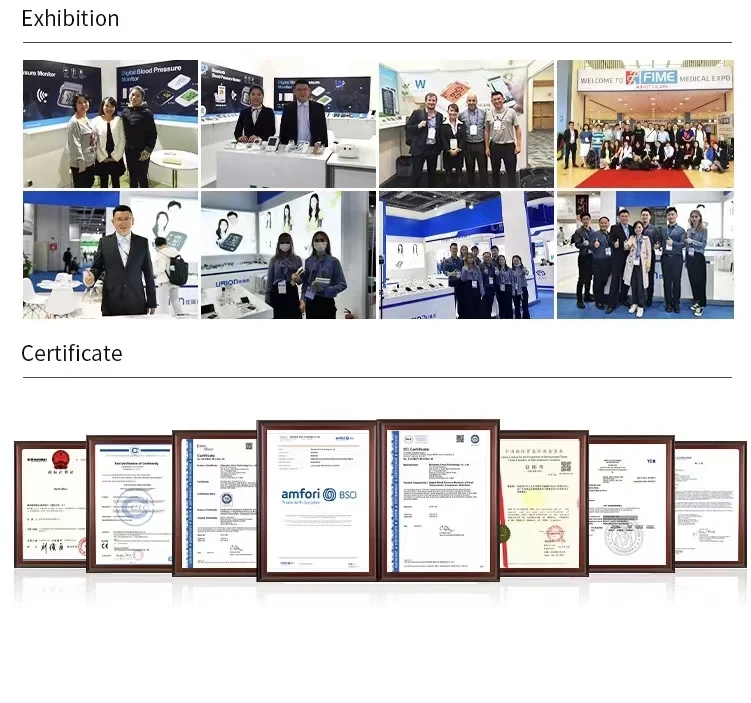Screen dimensions: 751x703
Task: Click the "Exhibition" section heading
Action: pyautogui.click(x=70, y=19)
